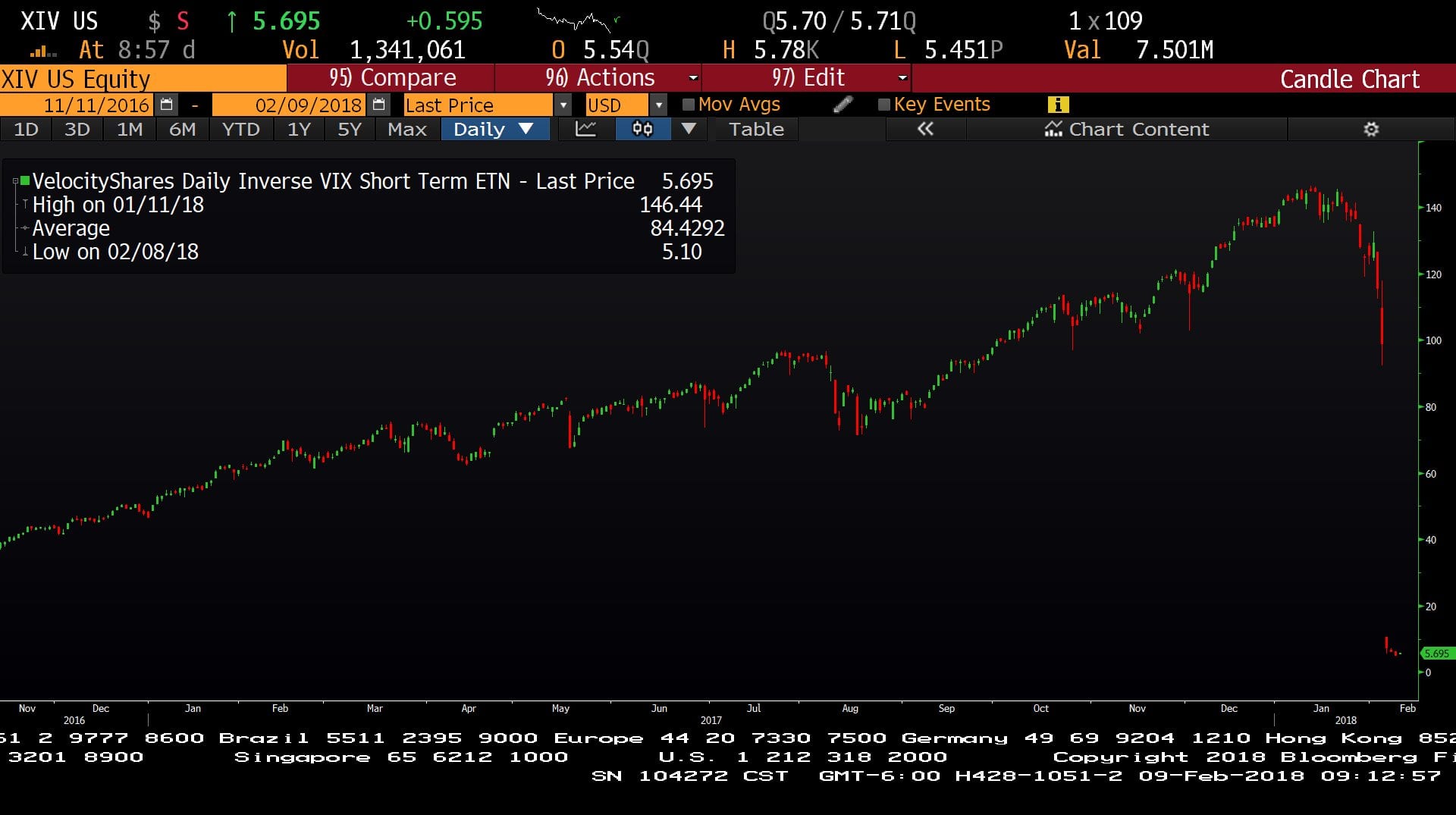Click the +0.595 change value
This screenshot has width=1456, height=815.
(444, 21)
